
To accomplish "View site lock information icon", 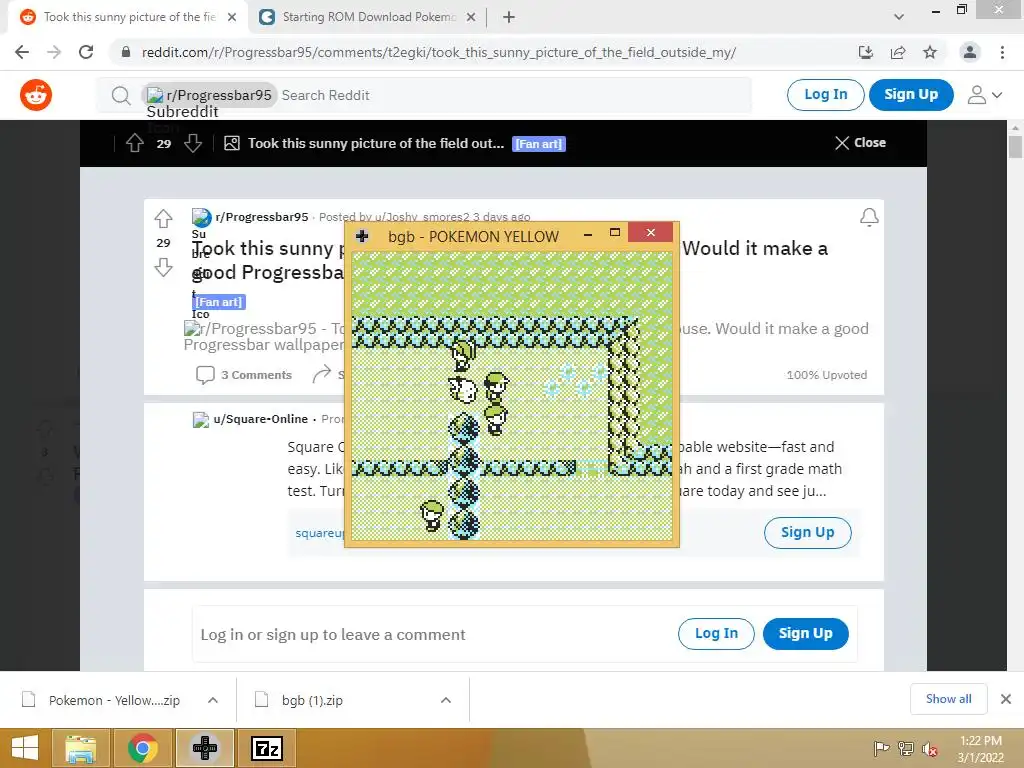I will tap(125, 52).
